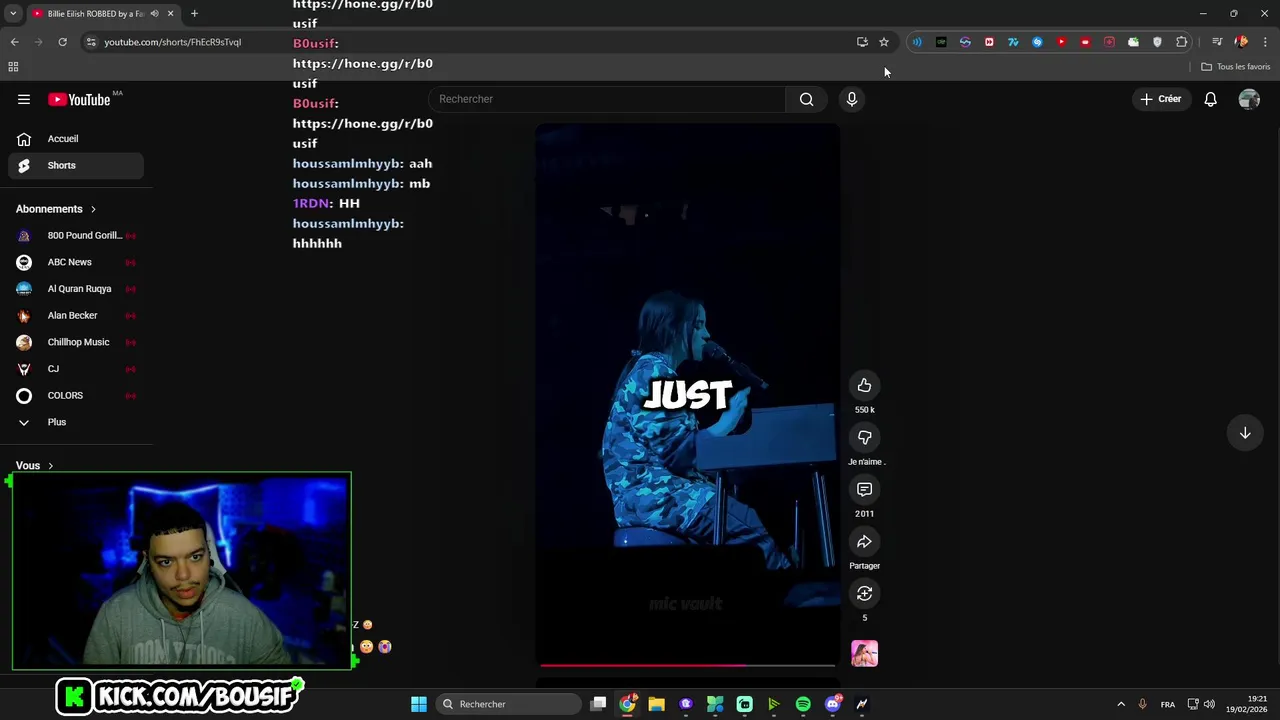
Task: Install app icon in address bar
Action: point(862,42)
